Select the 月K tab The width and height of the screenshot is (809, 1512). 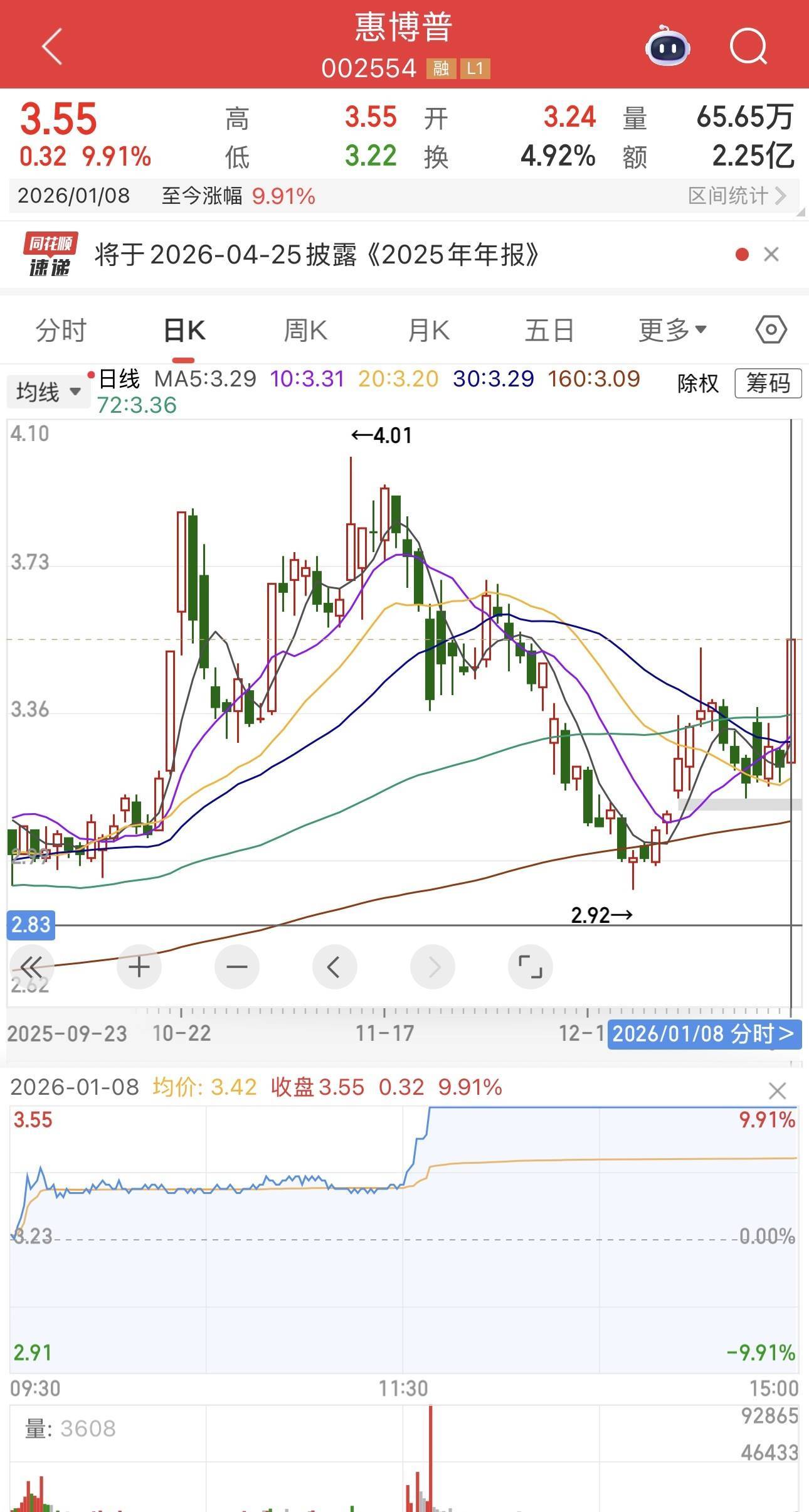[x=428, y=330]
